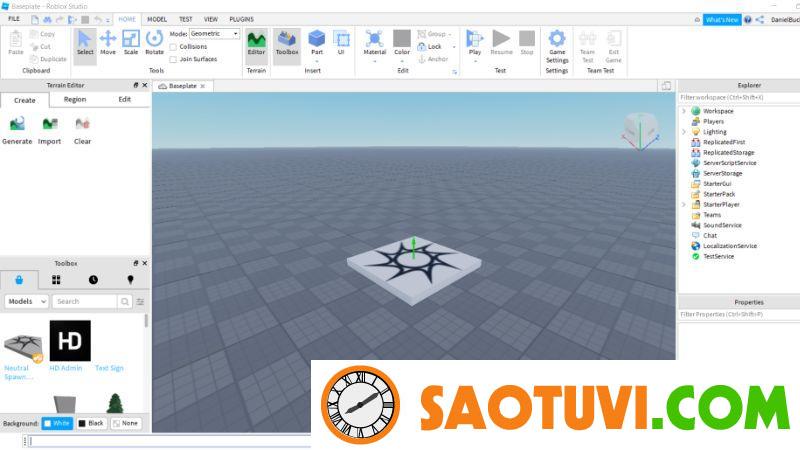Click the Color swatch in ribbon
The width and height of the screenshot is (800, 450).
(402, 38)
